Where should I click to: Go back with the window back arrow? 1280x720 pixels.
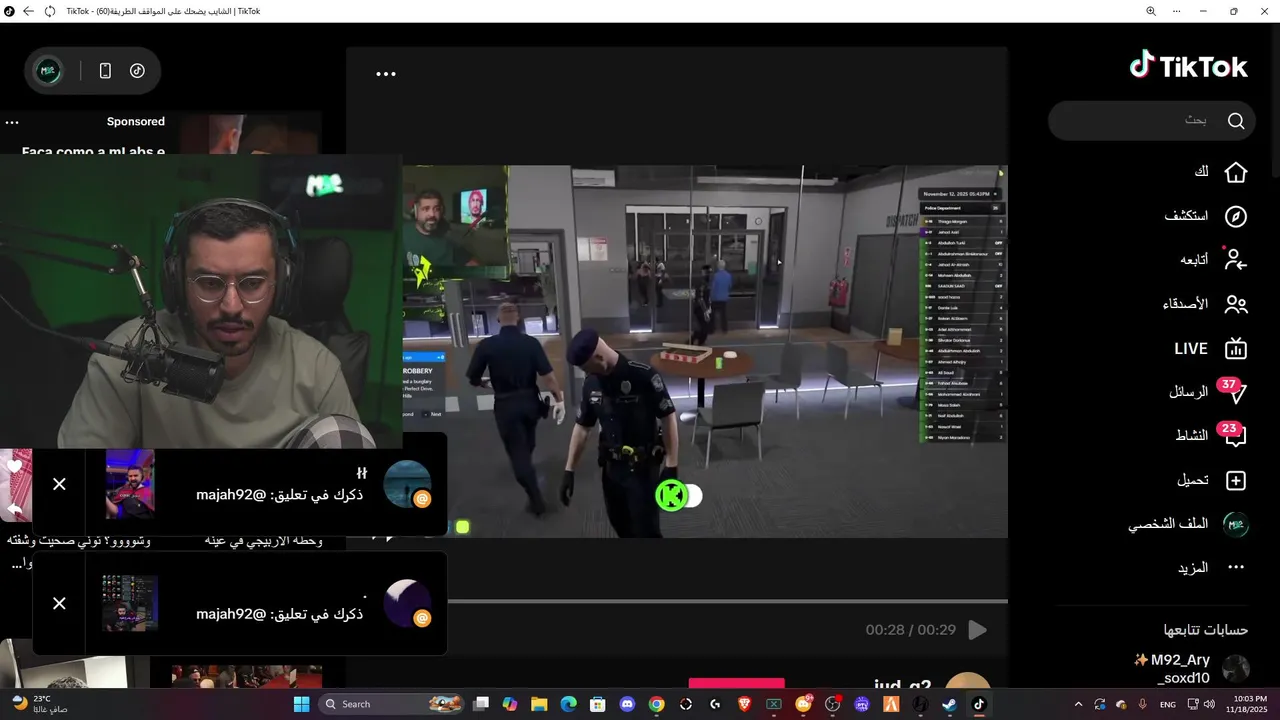(28, 11)
